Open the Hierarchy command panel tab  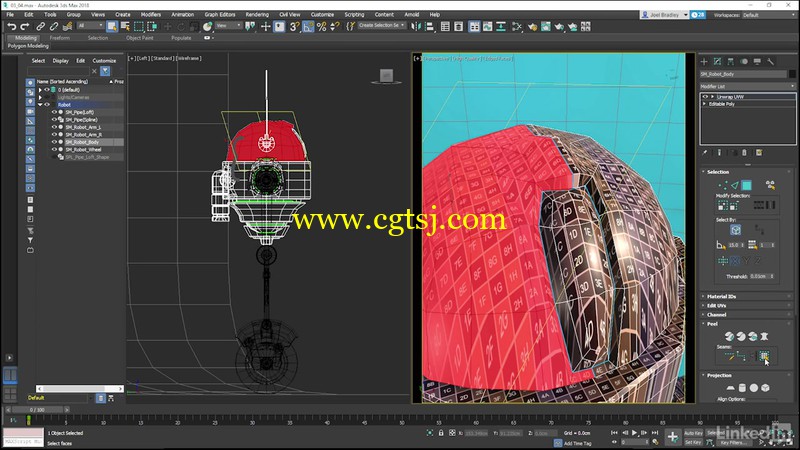[731, 62]
